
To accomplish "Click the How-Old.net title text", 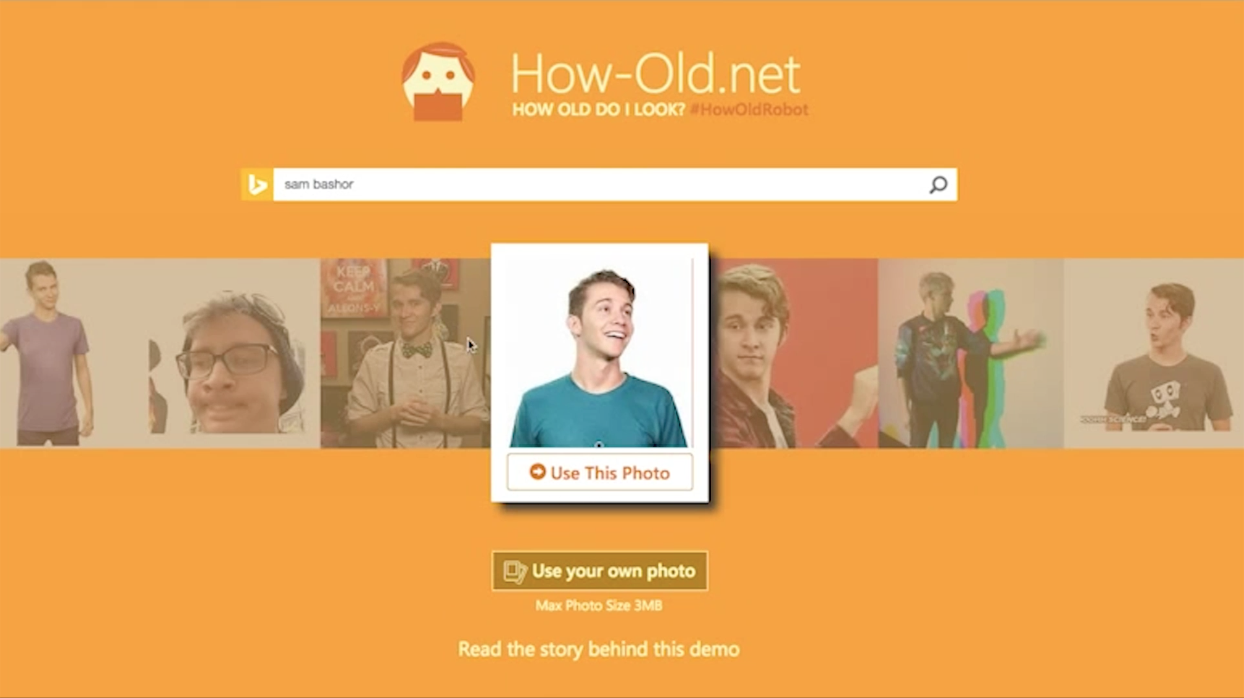I will 656,74.
